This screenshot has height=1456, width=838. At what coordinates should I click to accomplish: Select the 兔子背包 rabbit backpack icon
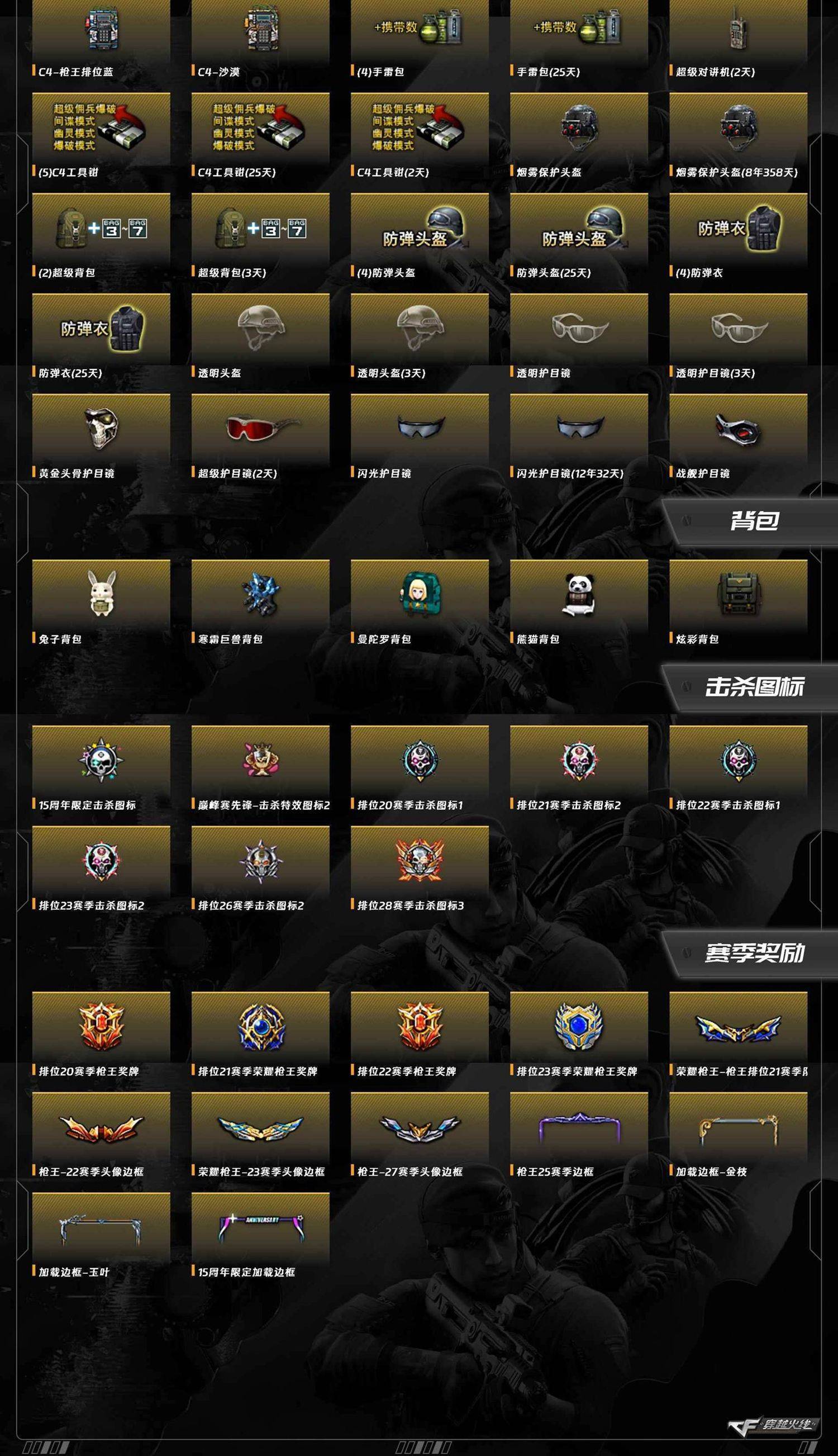[x=102, y=593]
